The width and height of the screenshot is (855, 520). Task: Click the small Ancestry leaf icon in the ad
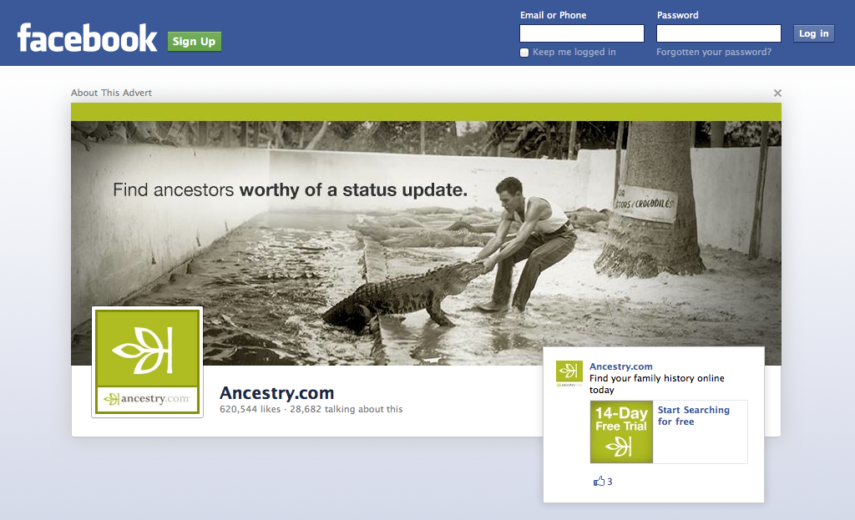(x=569, y=373)
